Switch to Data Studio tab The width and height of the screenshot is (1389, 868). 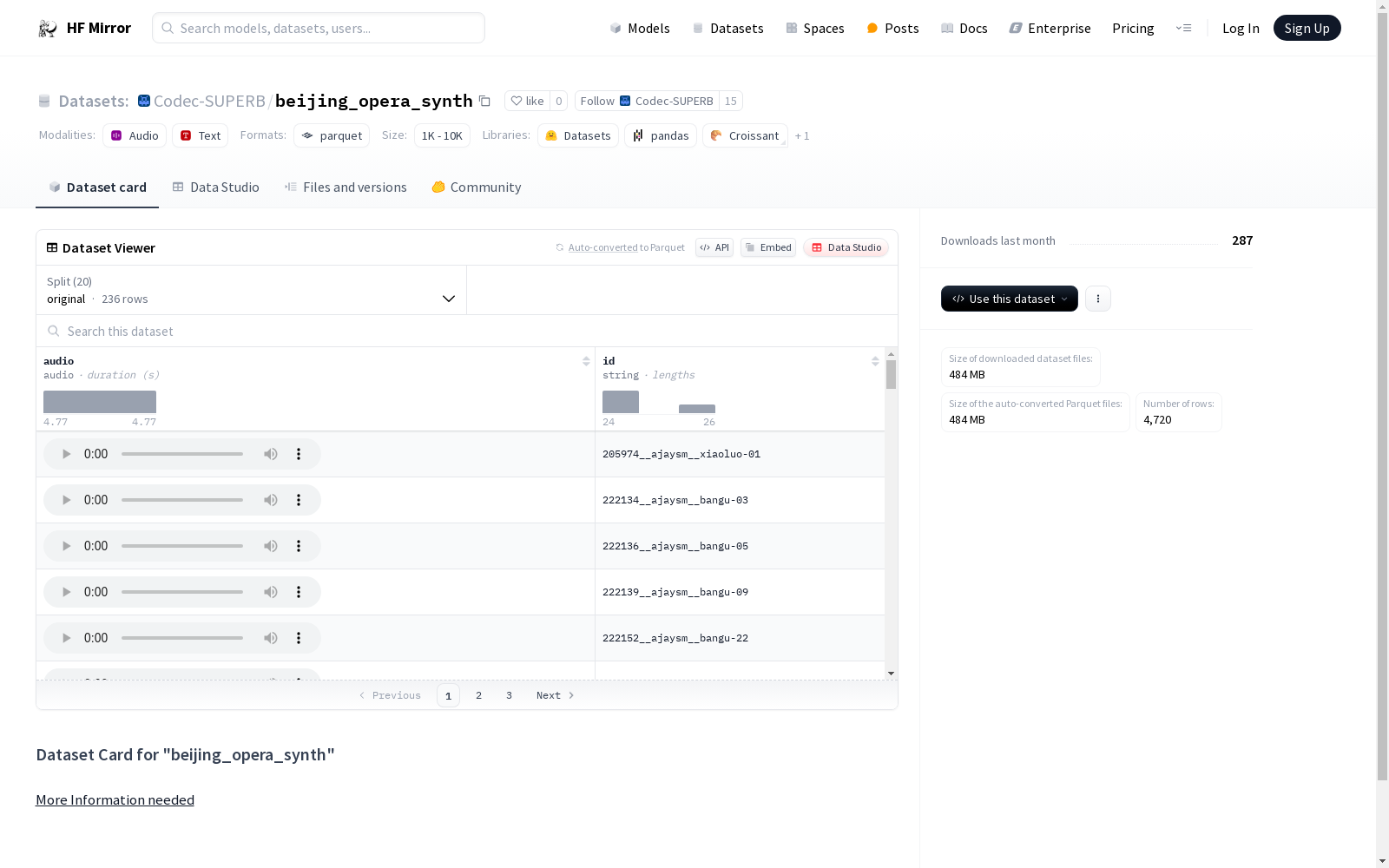[215, 187]
